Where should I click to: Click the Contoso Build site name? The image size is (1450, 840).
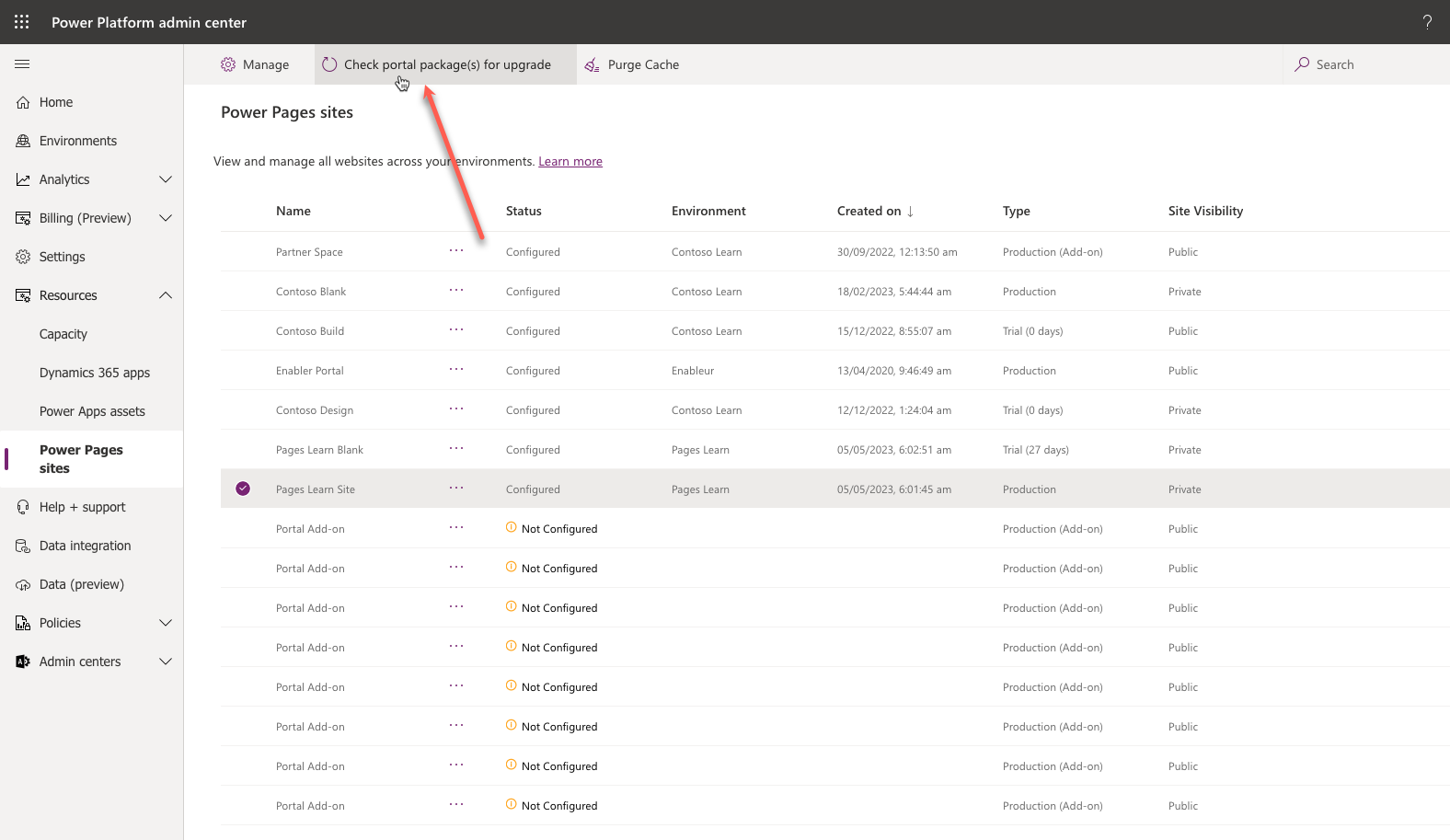[x=310, y=331]
